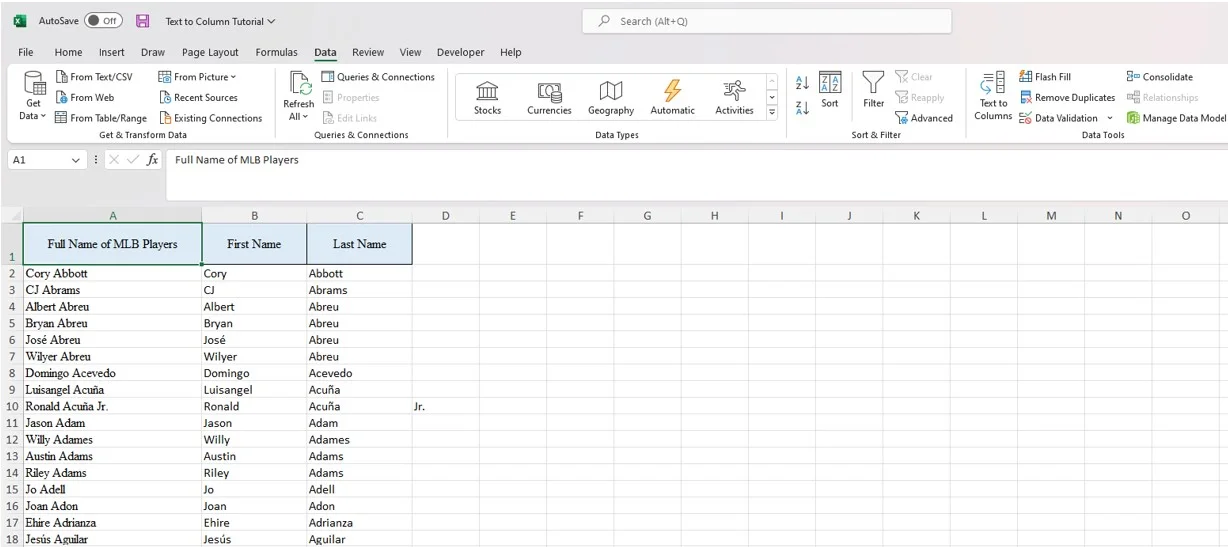Sort A to Z ascending
The width and height of the screenshot is (1228, 547).
[802, 83]
